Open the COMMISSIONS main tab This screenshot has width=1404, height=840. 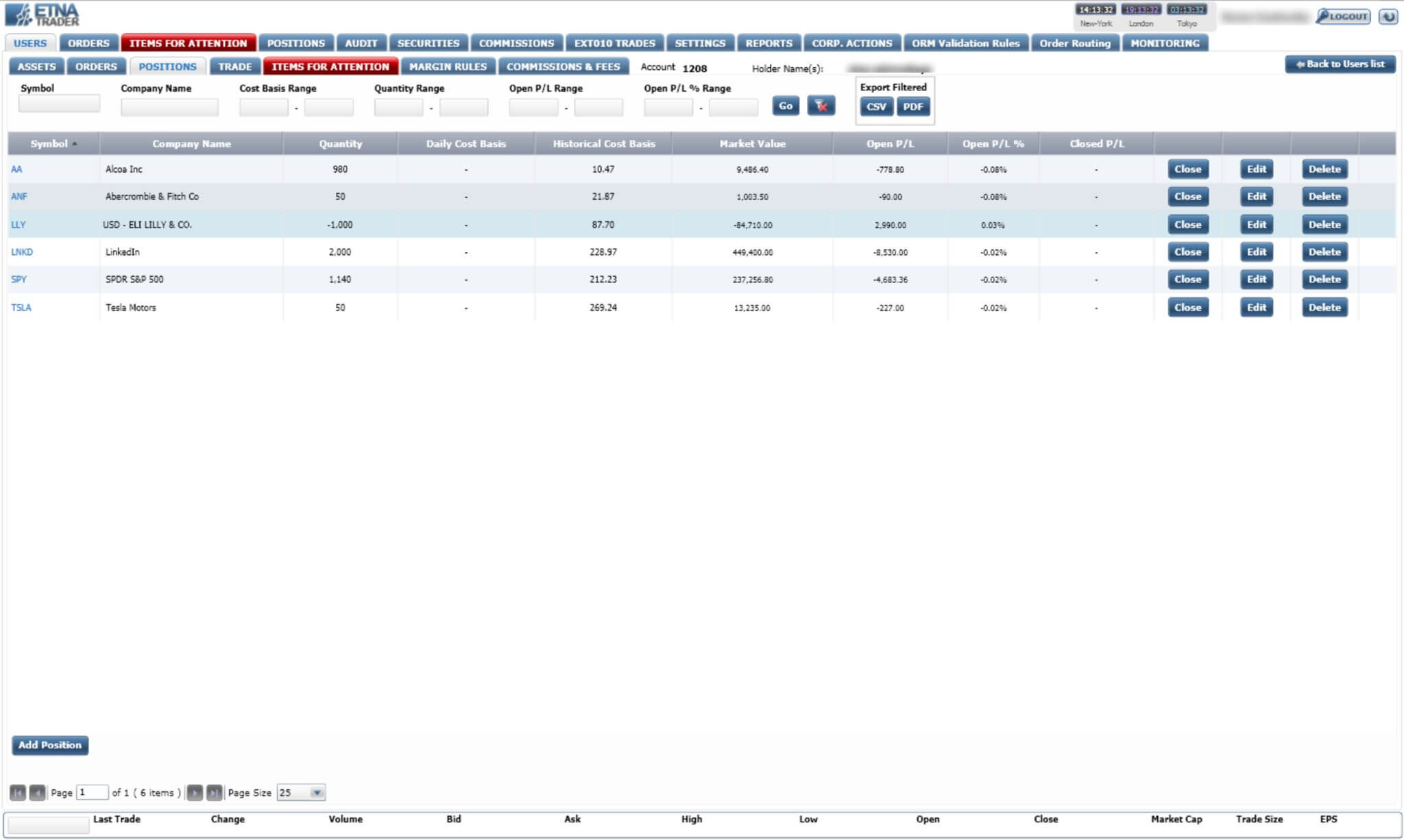[516, 43]
